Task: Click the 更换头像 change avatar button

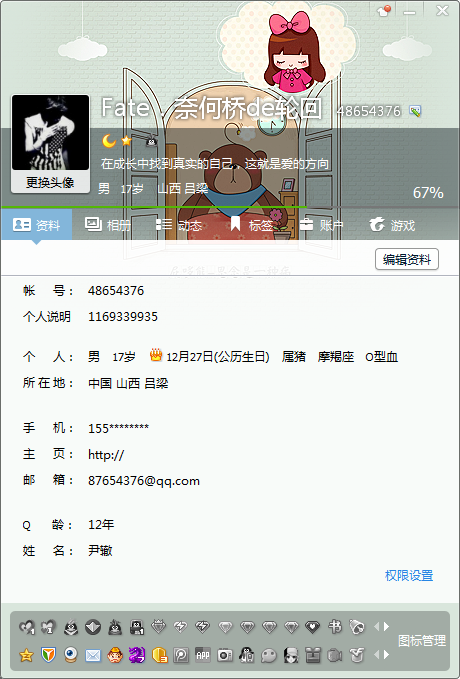Action: click(x=50, y=182)
